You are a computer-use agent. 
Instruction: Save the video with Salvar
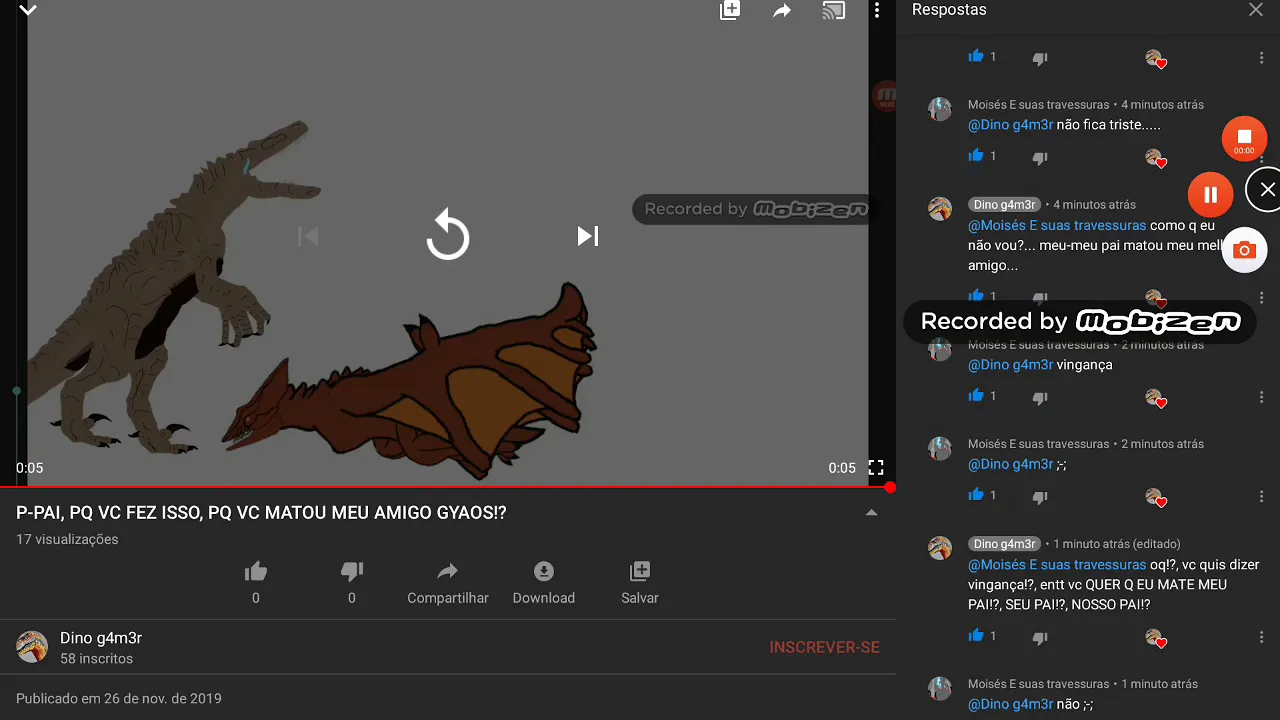click(x=640, y=582)
